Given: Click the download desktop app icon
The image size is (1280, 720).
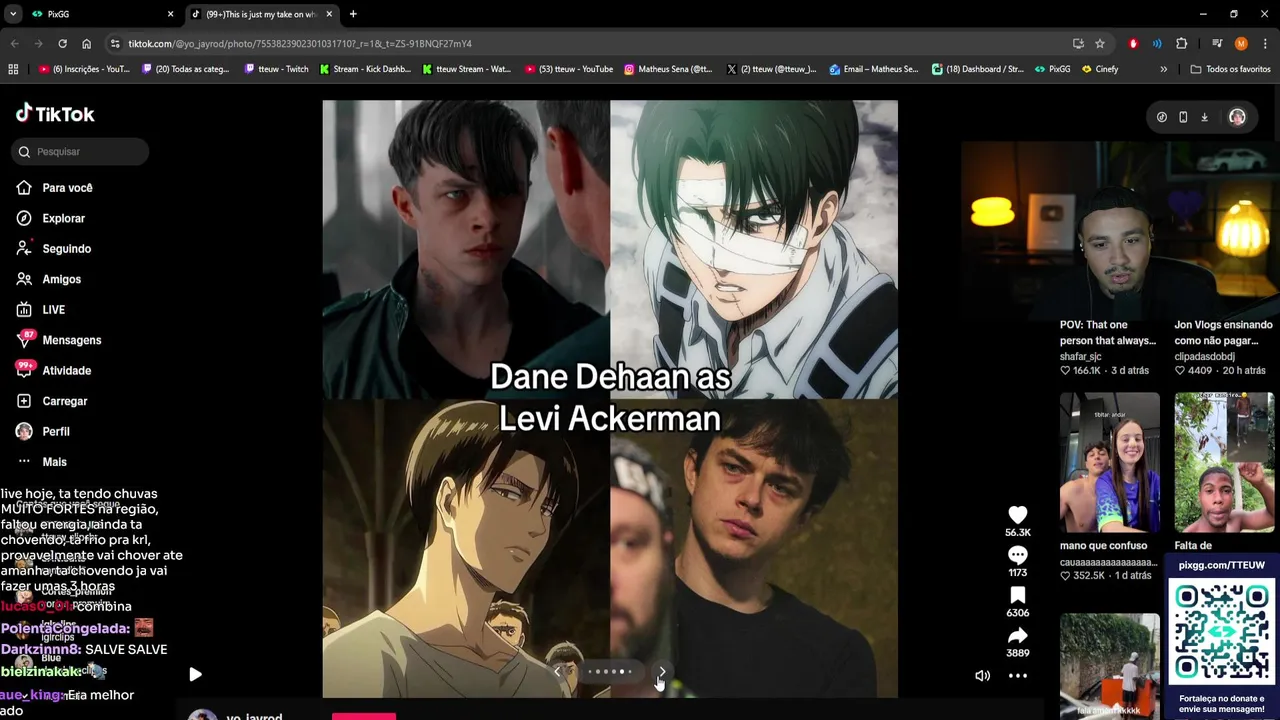Looking at the screenshot, I should [x=1204, y=117].
